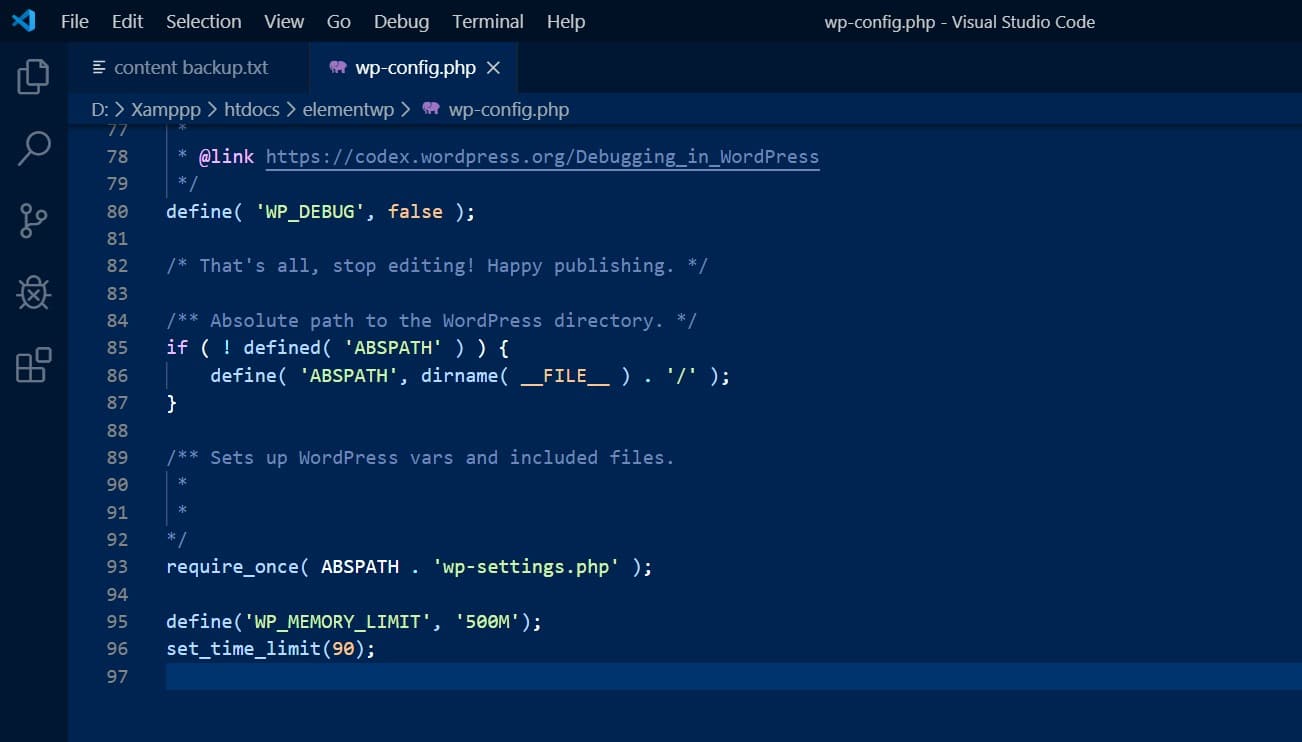
Task: Expand the htdocs breadcrumb folder
Action: 251,109
